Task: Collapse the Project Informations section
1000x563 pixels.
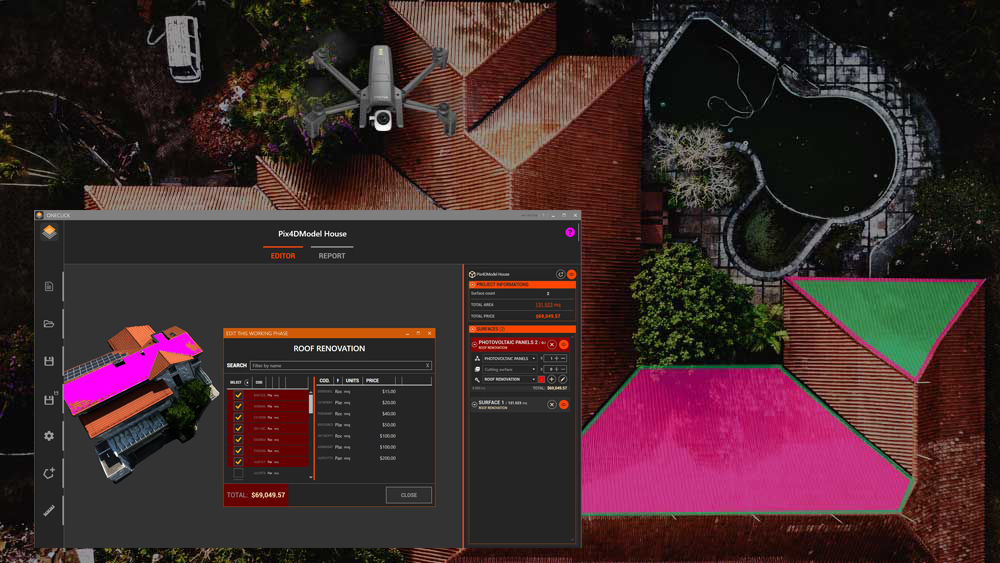Action: point(473,284)
